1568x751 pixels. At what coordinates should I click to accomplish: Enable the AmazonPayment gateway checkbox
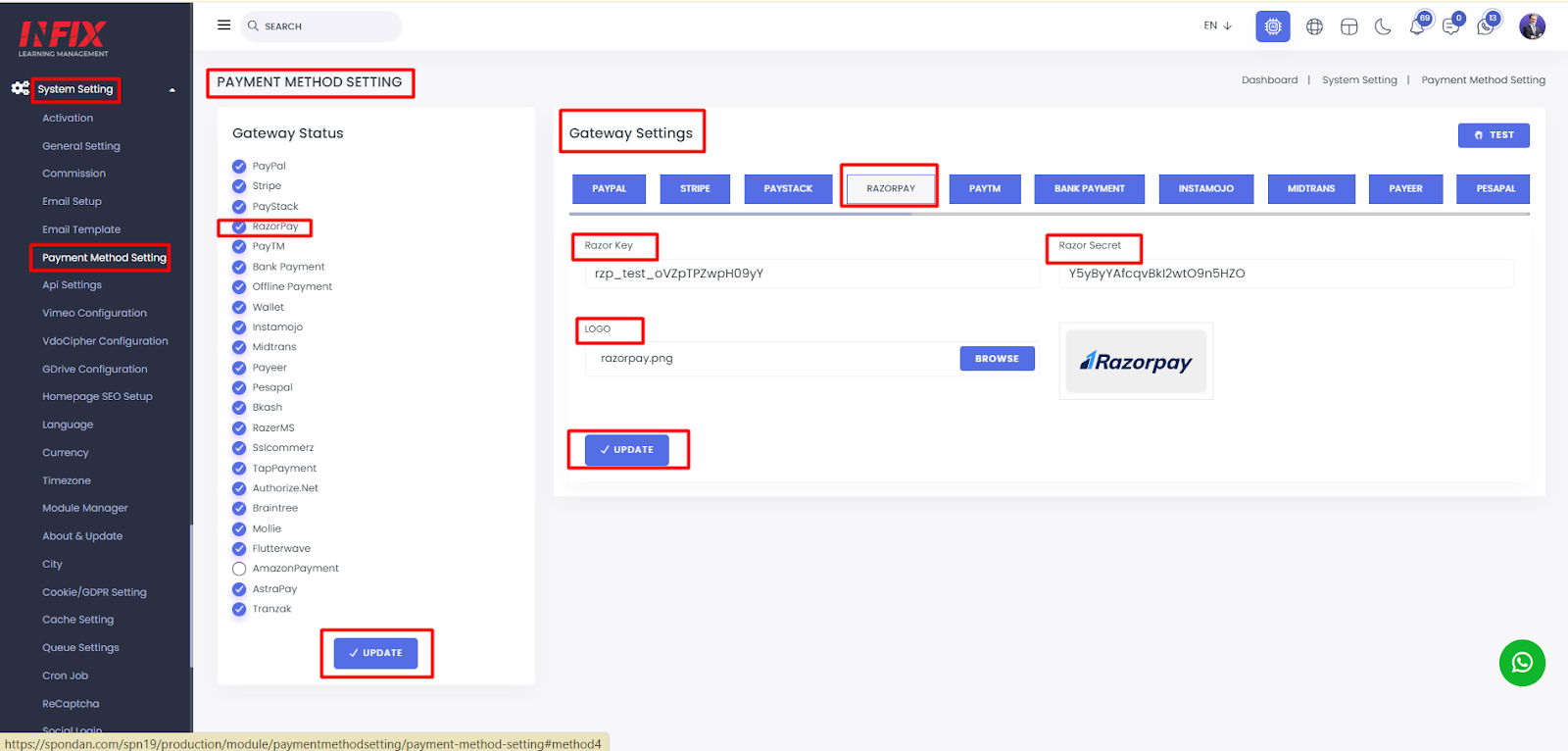pos(239,569)
